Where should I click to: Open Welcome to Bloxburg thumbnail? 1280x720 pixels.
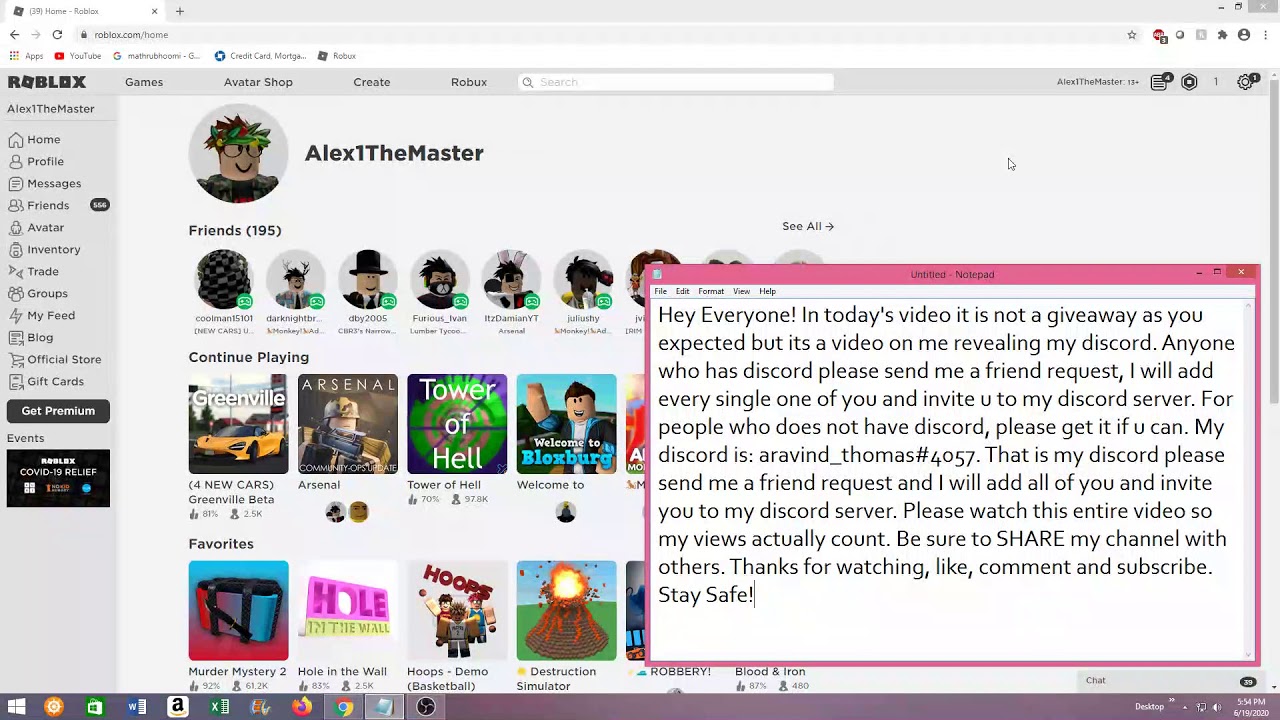tap(567, 424)
